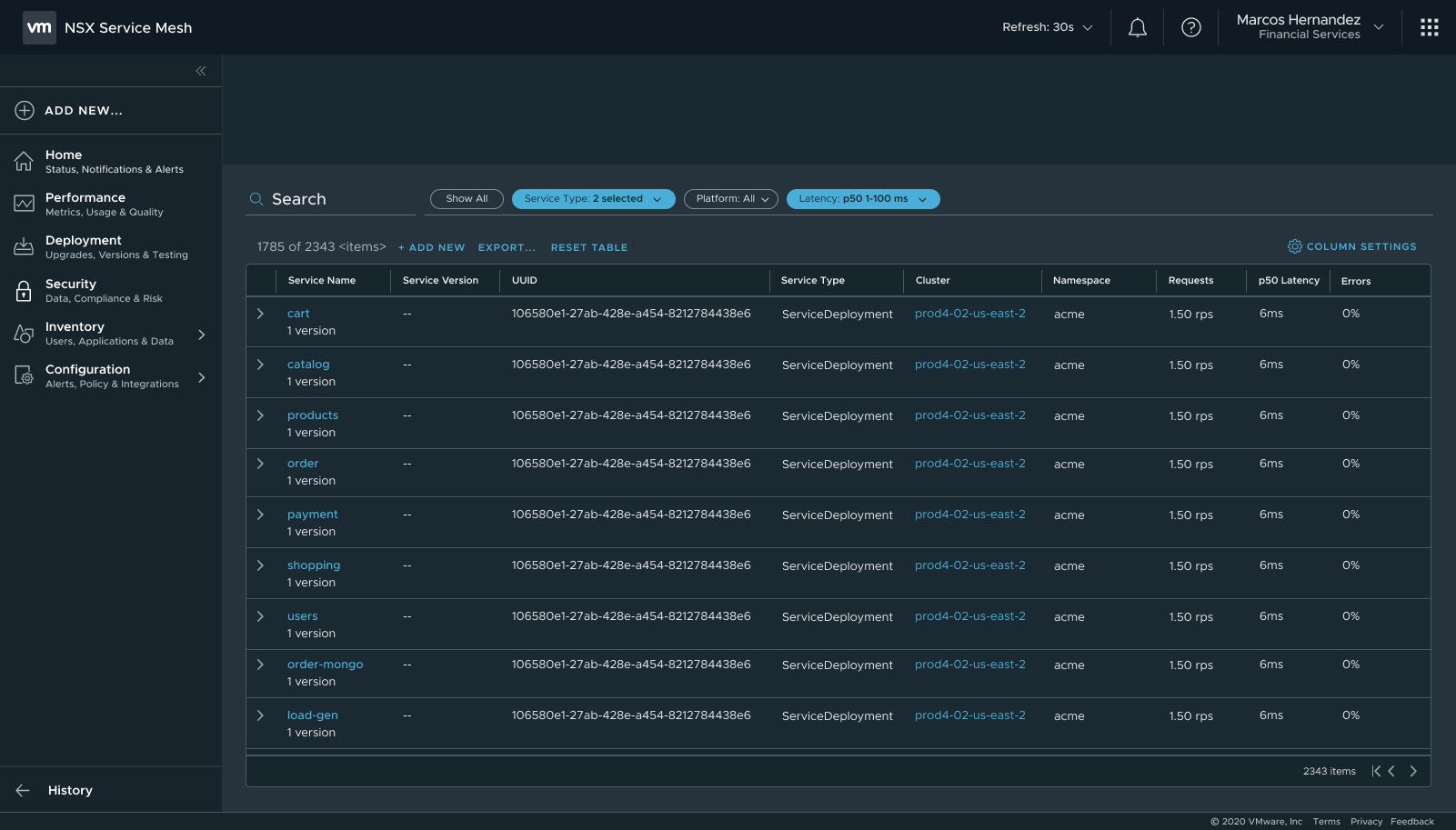Image resolution: width=1456 pixels, height=830 pixels.
Task: Click RESET TABLE action
Action: (589, 247)
